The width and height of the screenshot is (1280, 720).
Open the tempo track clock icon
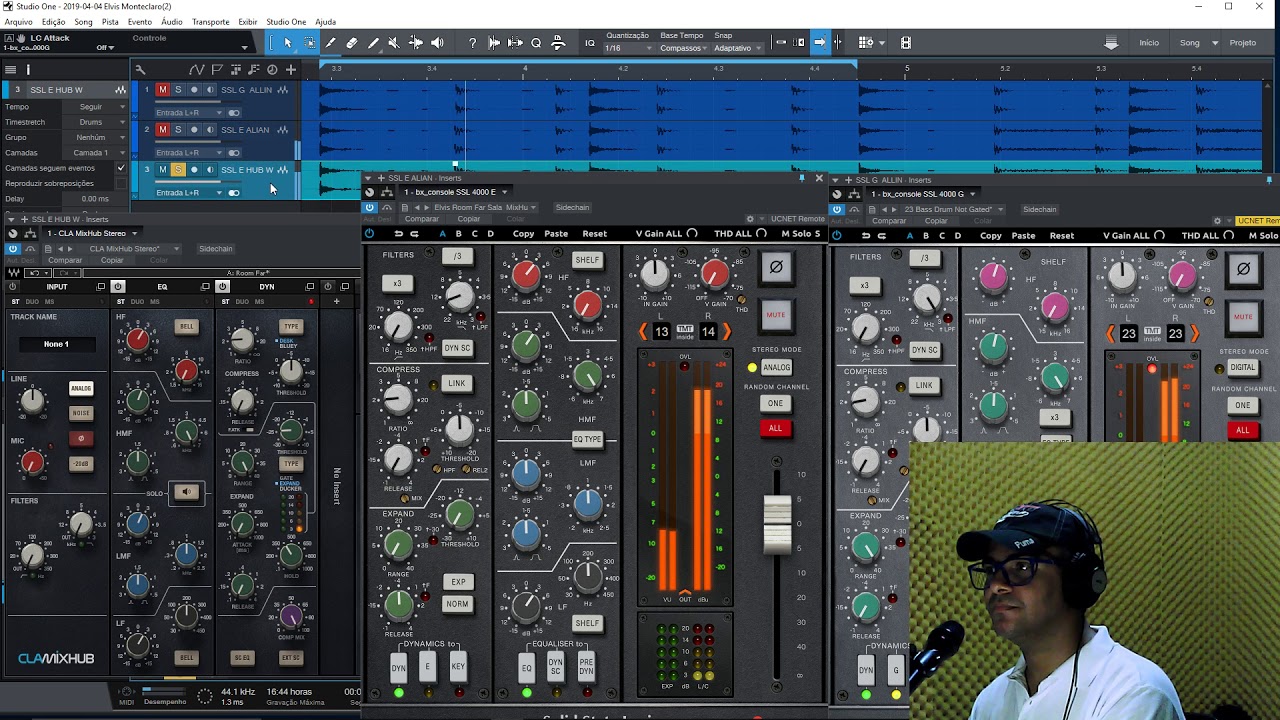tap(271, 69)
